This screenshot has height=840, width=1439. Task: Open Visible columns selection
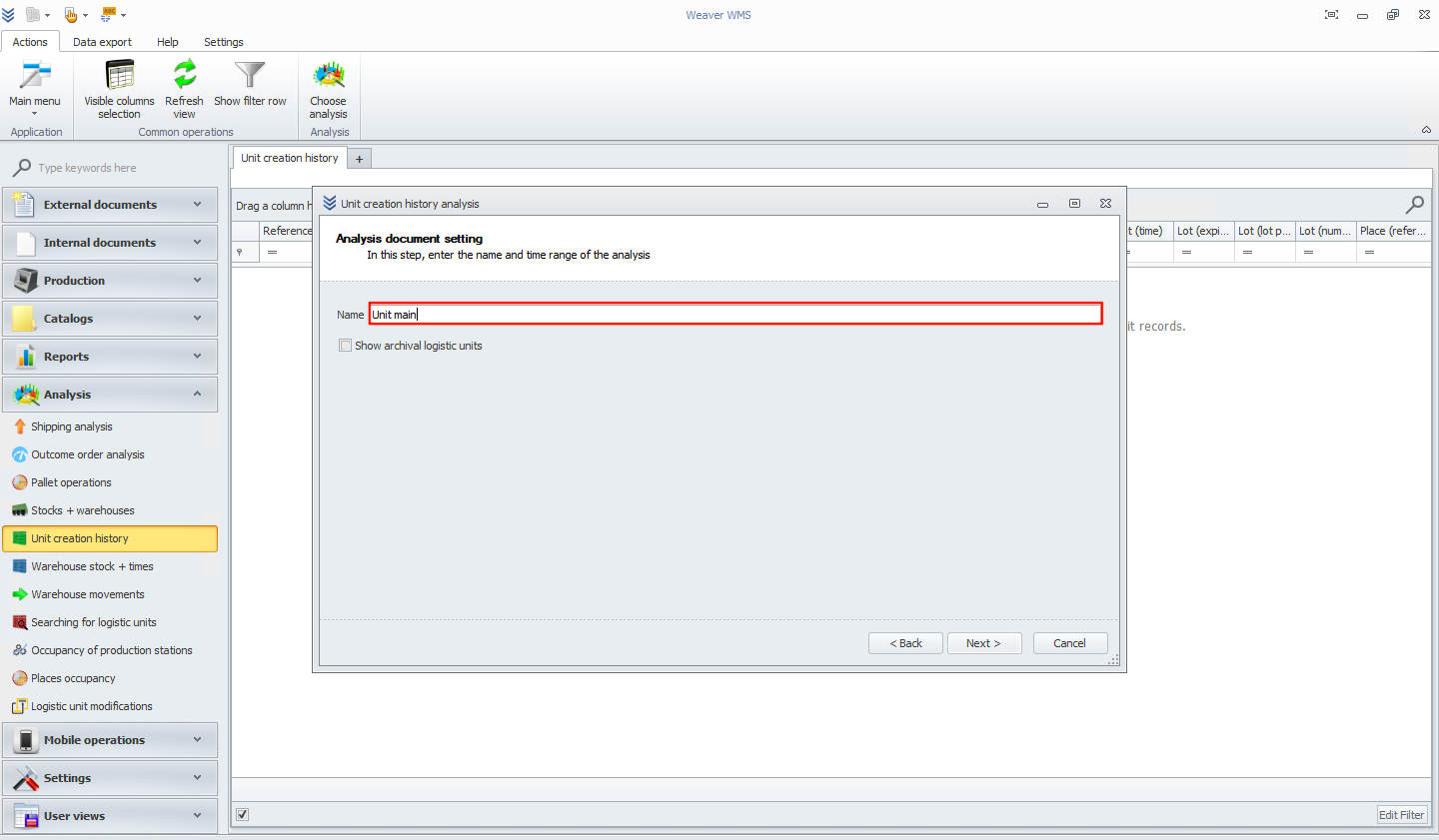tap(119, 89)
